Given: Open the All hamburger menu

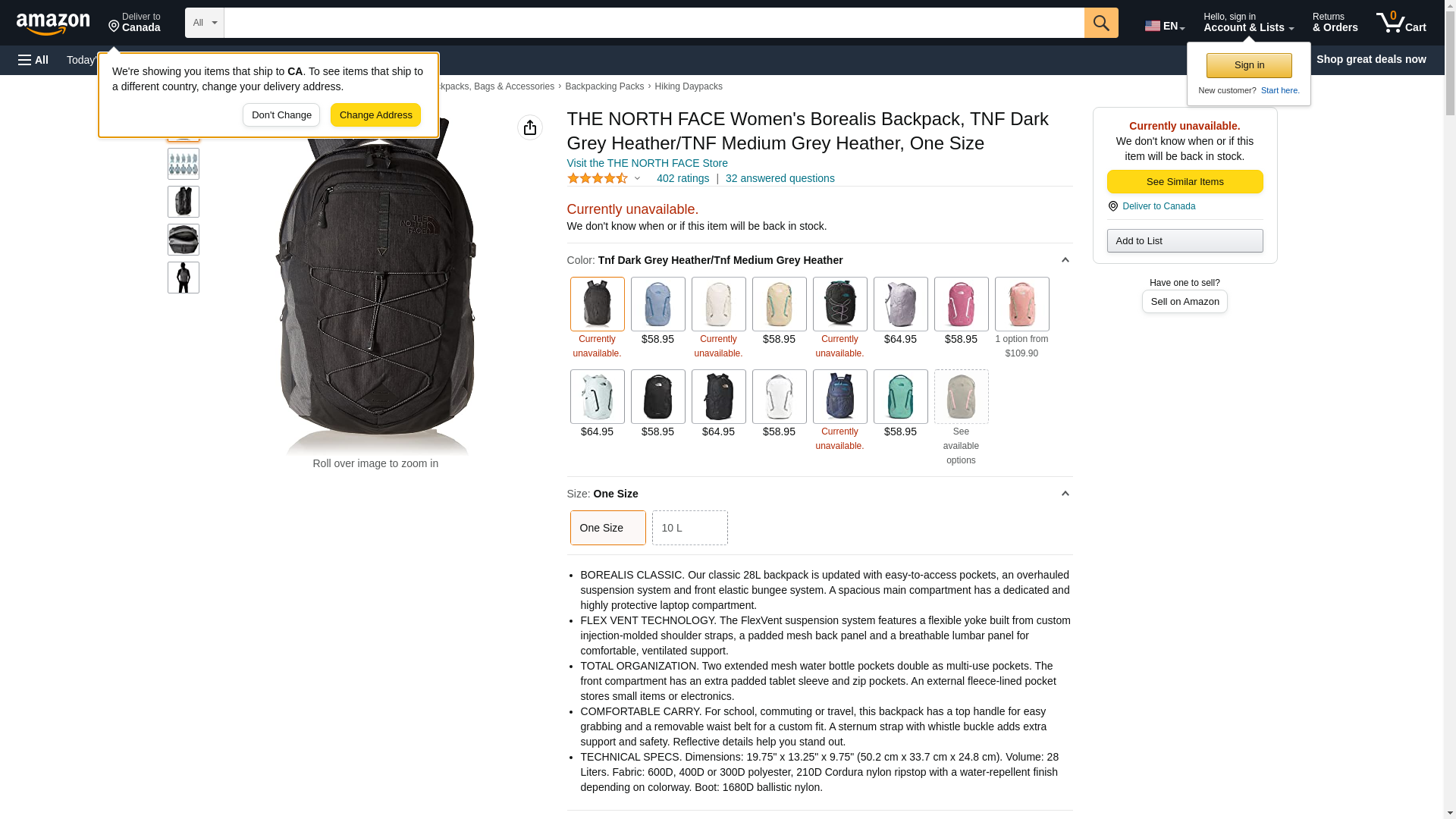Looking at the screenshot, I should [x=33, y=60].
